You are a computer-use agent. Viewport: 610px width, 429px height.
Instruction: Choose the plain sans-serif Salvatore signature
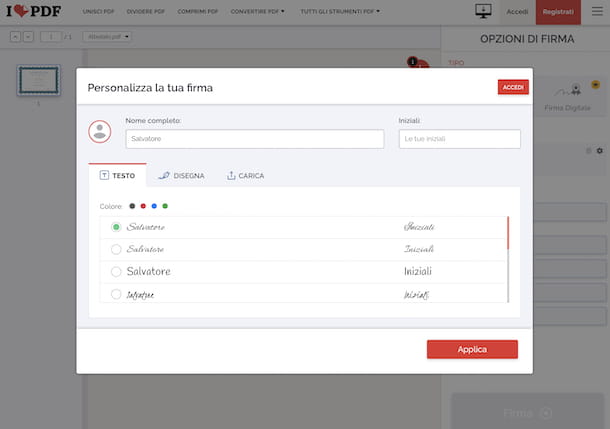(x=116, y=272)
